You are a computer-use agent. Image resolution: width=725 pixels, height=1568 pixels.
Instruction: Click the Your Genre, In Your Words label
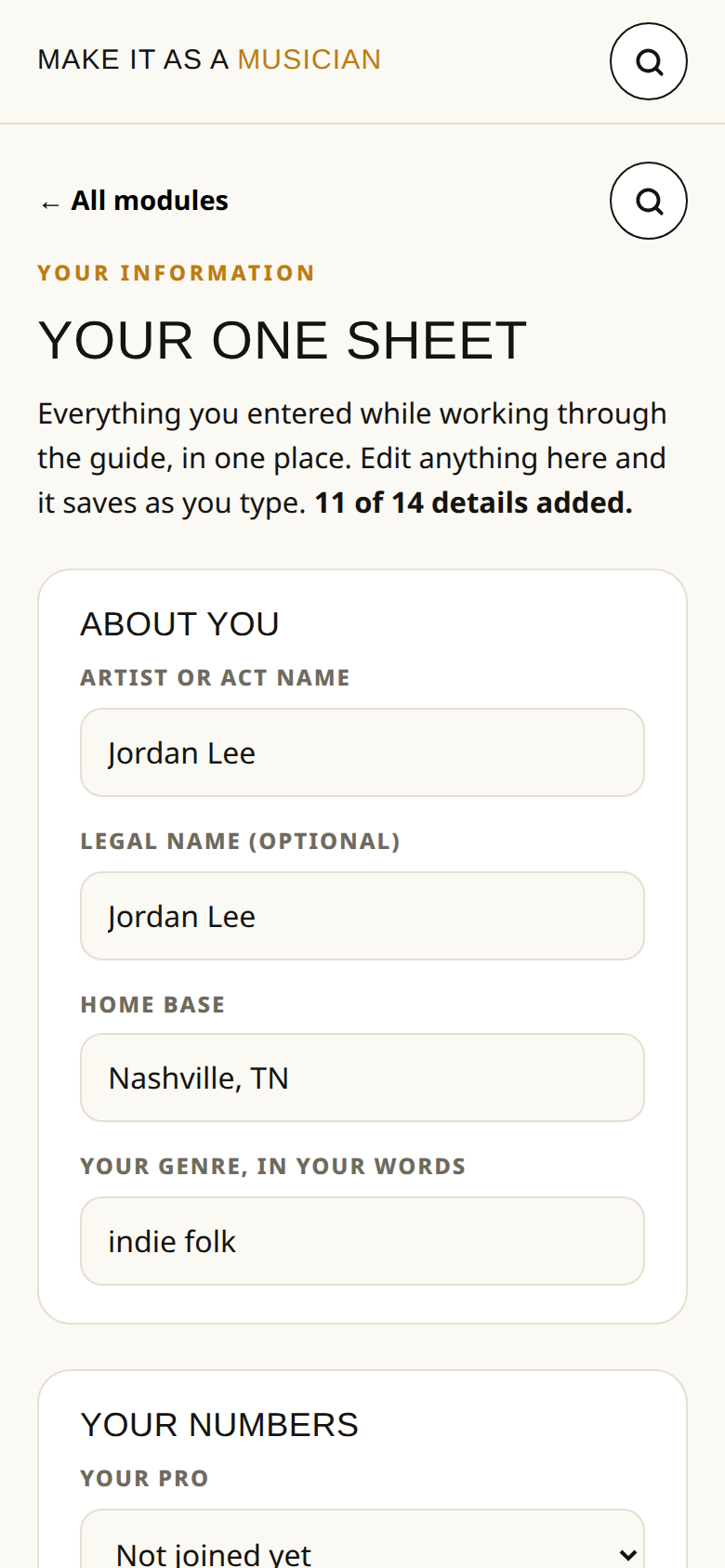[x=272, y=1167]
